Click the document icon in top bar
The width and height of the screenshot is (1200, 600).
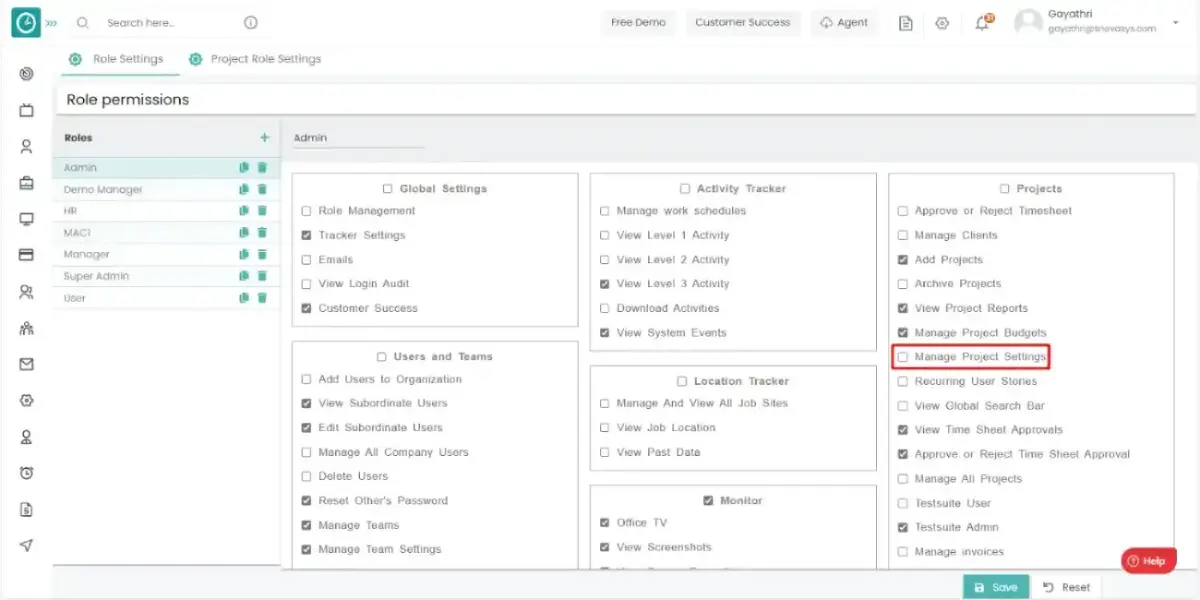tap(906, 23)
